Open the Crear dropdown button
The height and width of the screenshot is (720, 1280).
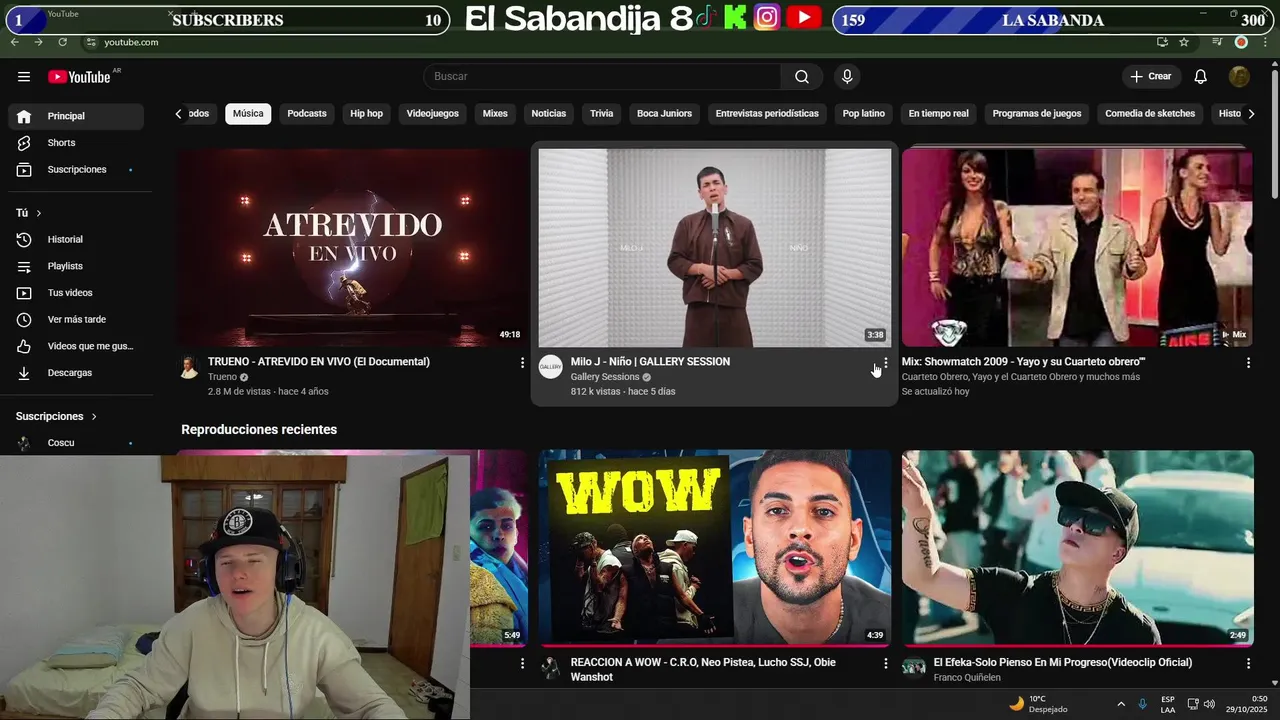tap(1150, 77)
